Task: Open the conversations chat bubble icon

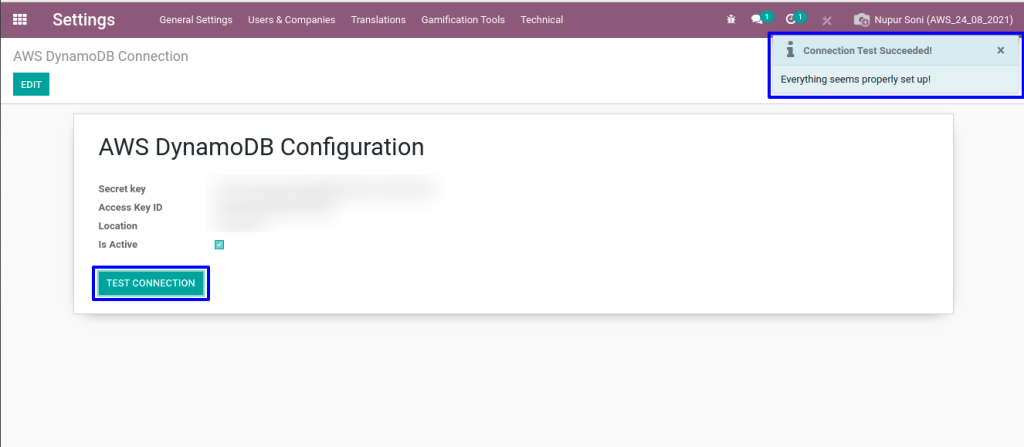Action: (757, 20)
